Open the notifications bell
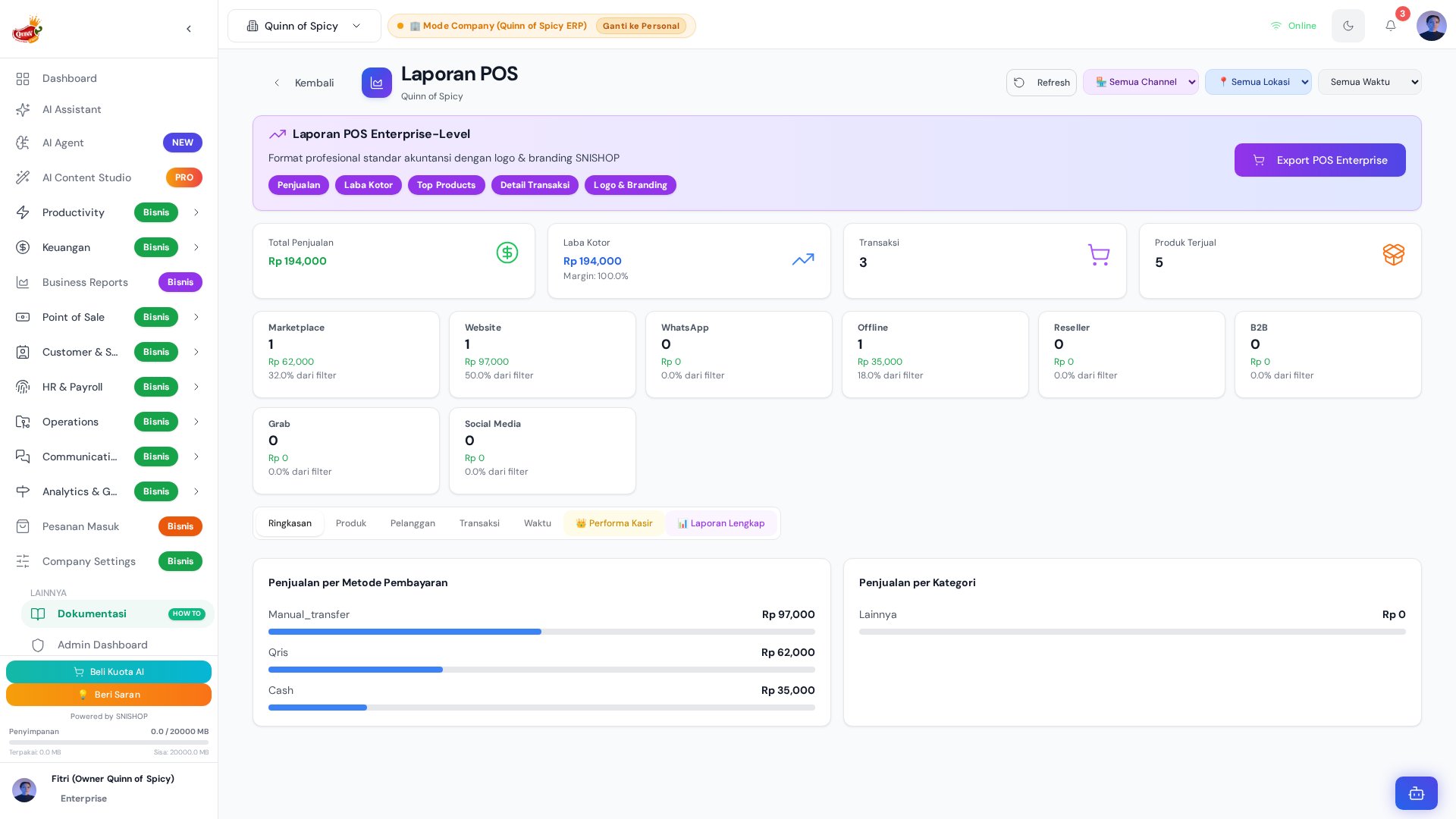The height and width of the screenshot is (819, 1456). coord(1391,26)
